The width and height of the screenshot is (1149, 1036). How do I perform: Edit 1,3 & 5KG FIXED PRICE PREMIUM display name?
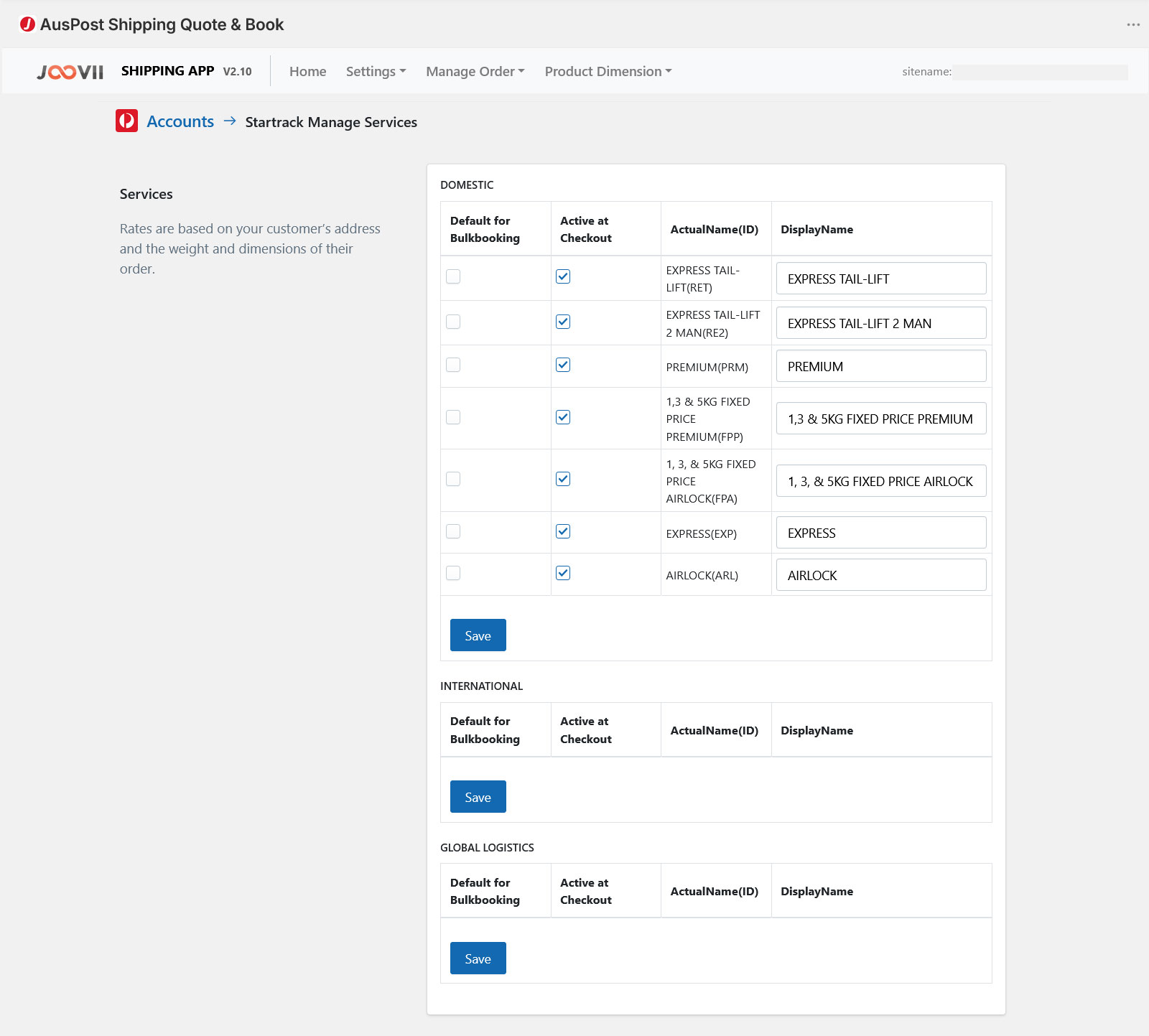click(881, 419)
